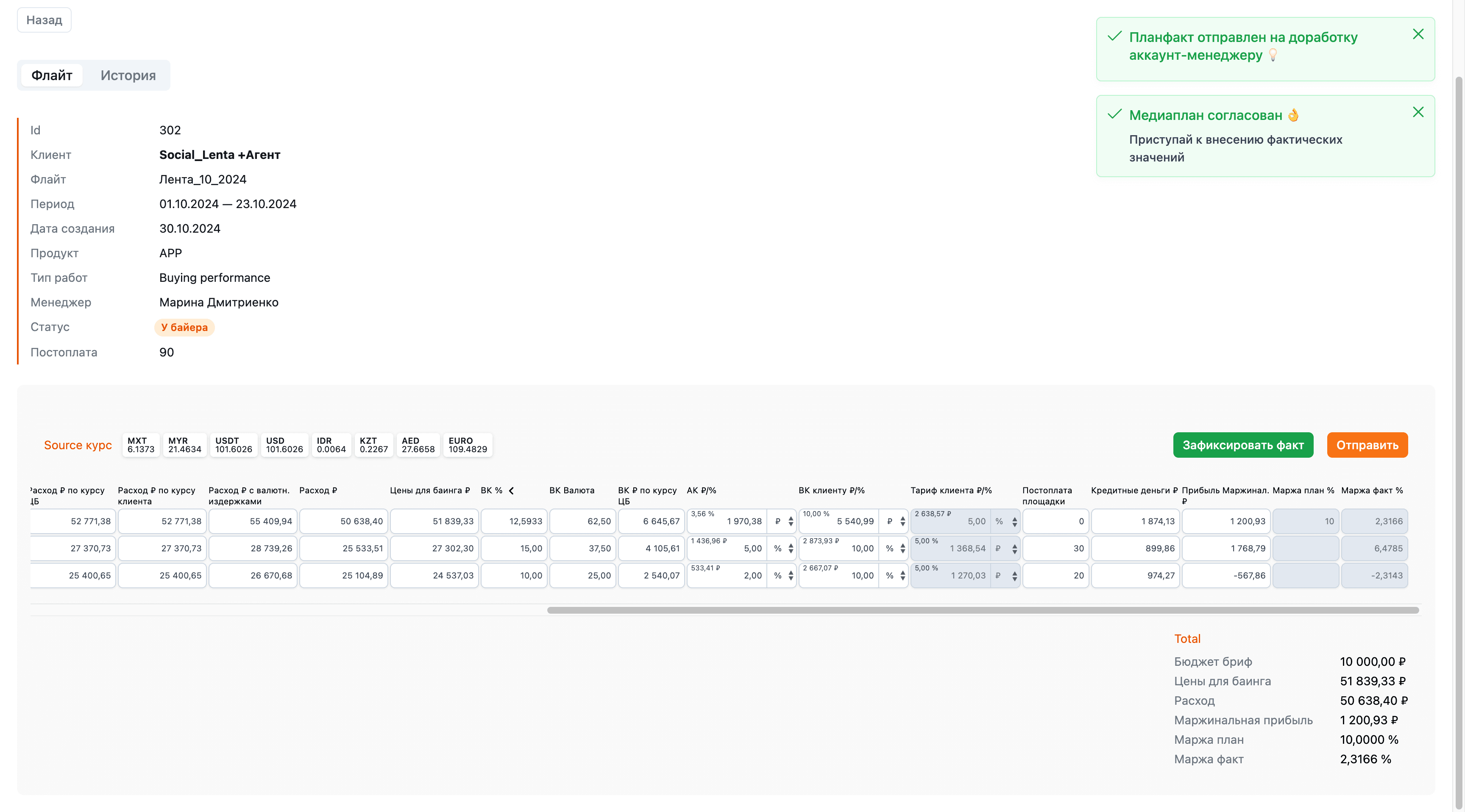Image resolution: width=1465 pixels, height=812 pixels.
Task: Click the horizontal table scrollbar
Action: (x=983, y=610)
